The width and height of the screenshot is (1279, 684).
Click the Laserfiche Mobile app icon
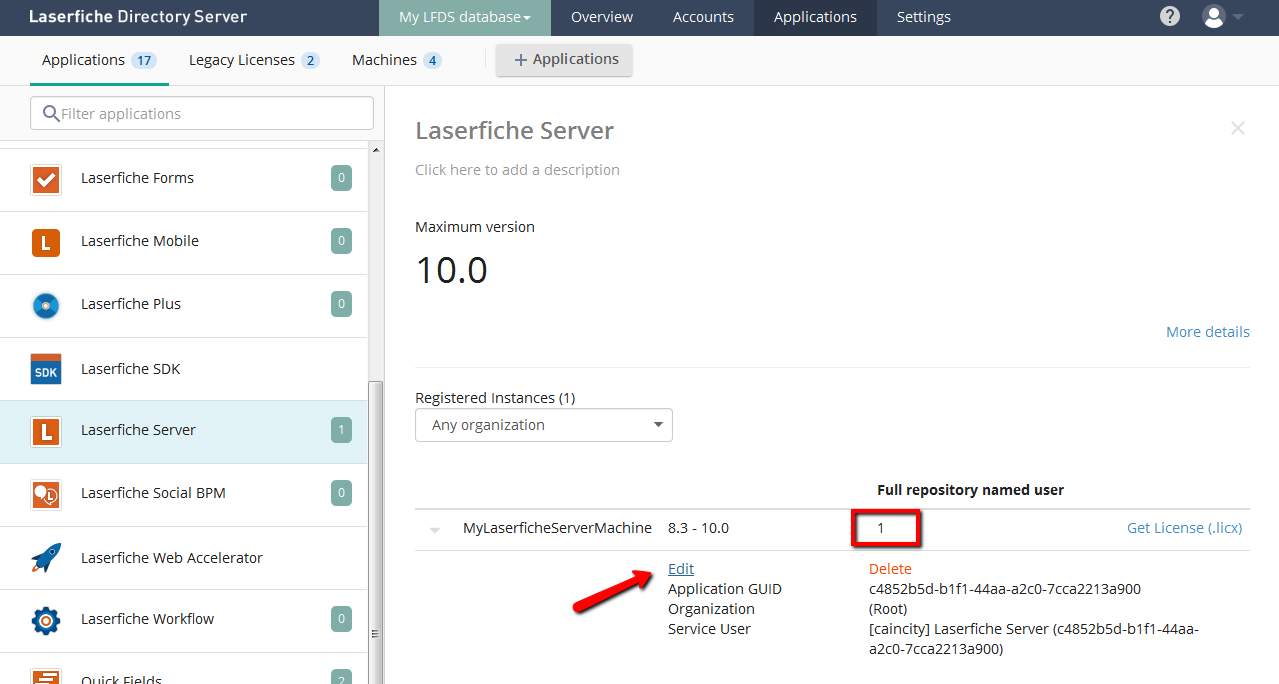(x=46, y=242)
